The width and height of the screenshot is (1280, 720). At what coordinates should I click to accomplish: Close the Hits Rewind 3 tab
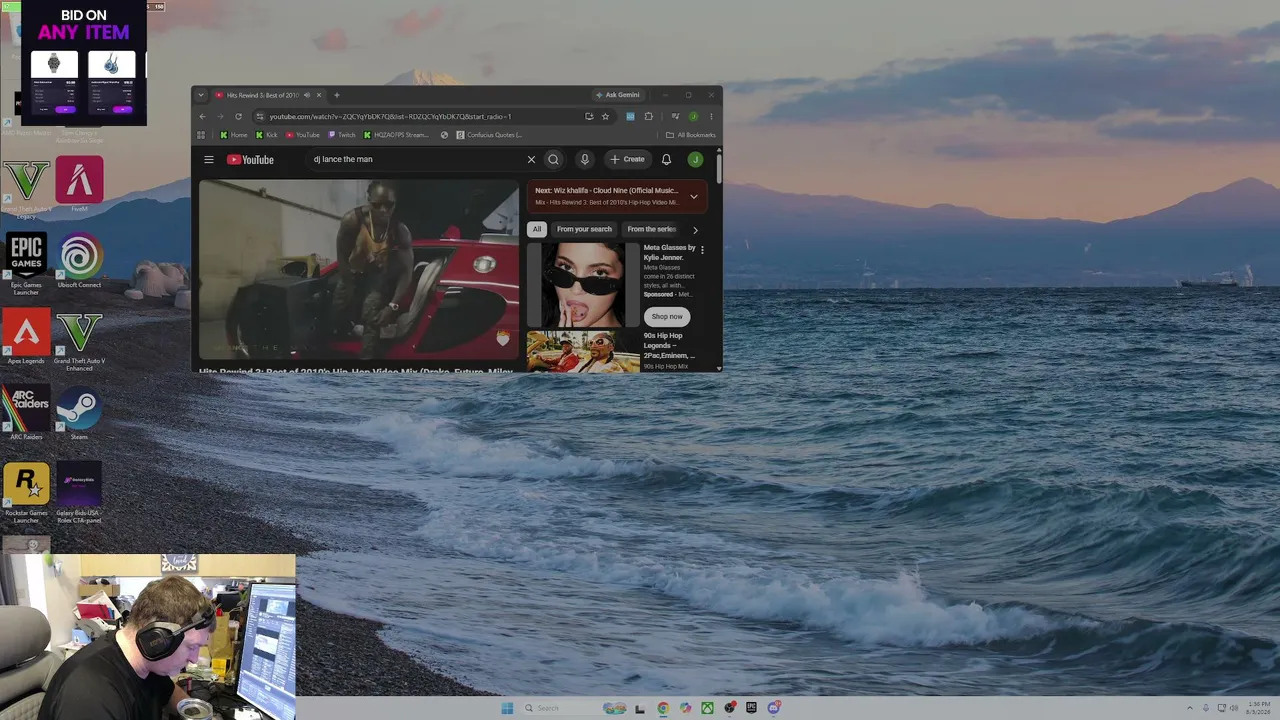click(x=319, y=95)
